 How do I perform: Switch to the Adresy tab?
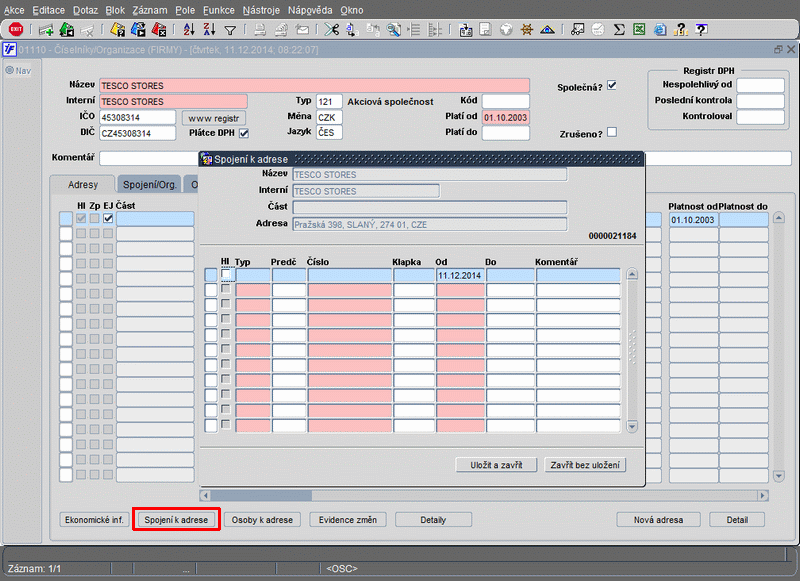point(83,185)
